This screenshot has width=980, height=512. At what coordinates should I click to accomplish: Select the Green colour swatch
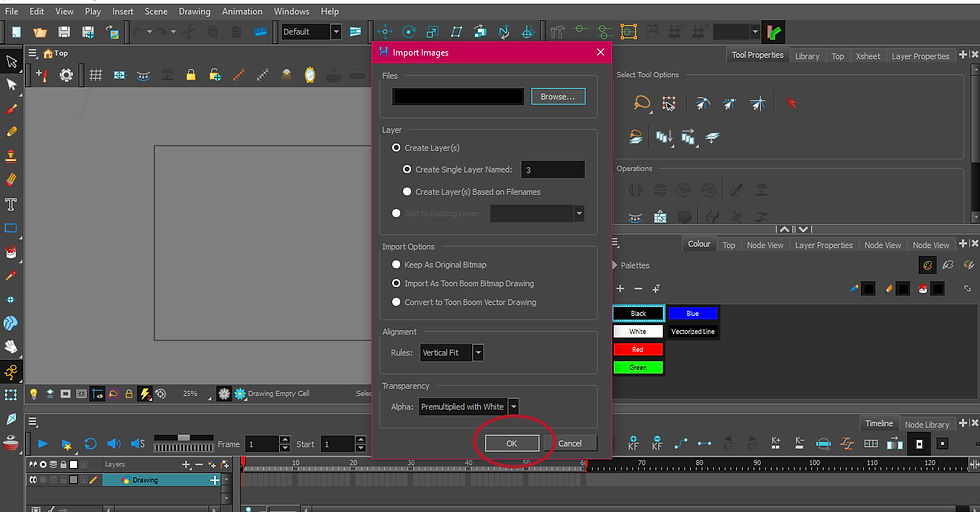point(638,368)
